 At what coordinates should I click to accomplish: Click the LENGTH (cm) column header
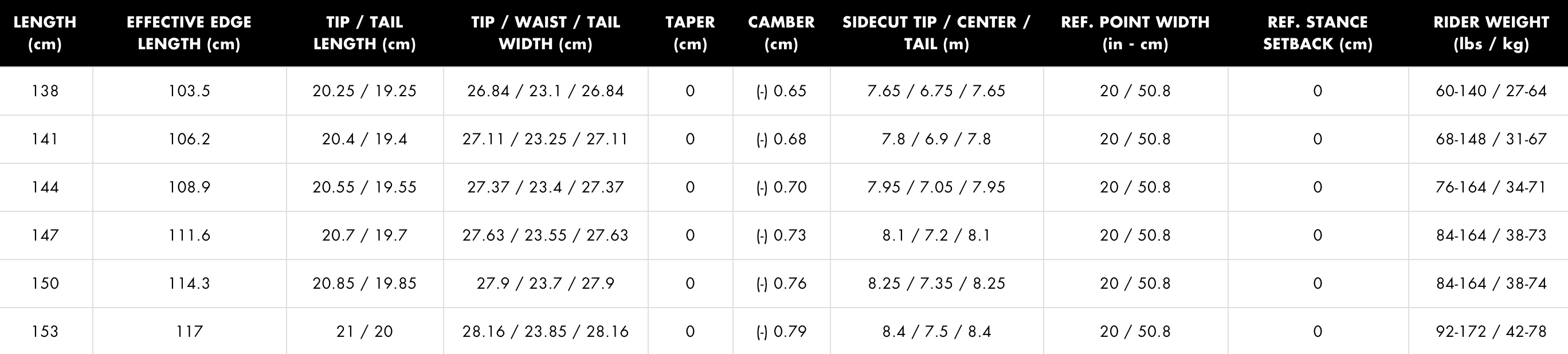pos(45,33)
